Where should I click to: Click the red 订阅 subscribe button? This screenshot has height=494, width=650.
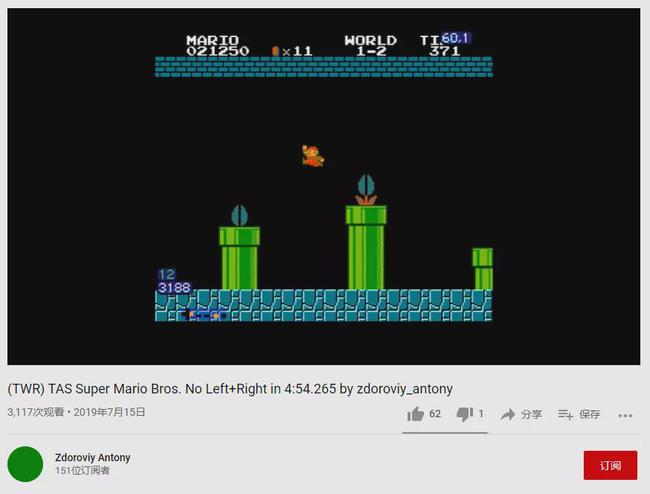[x=610, y=465]
